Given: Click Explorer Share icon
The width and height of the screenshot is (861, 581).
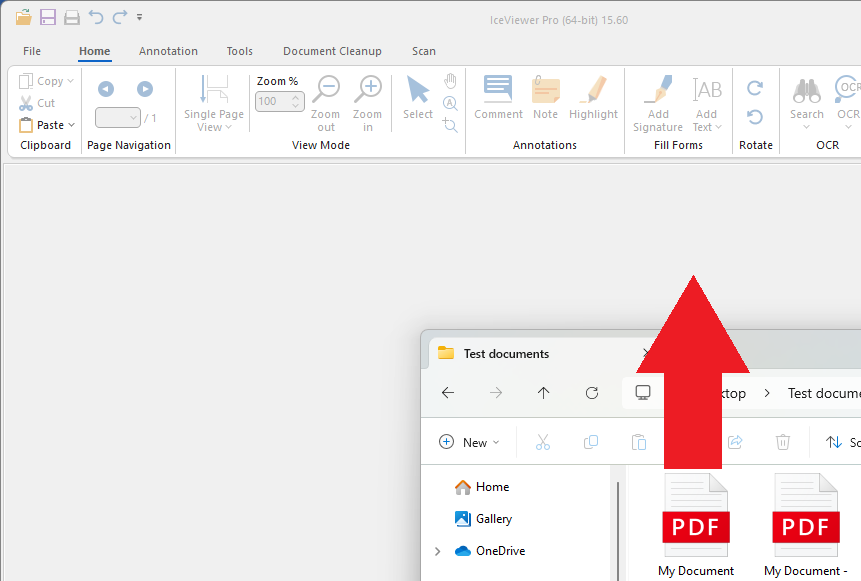Looking at the screenshot, I should coord(735,442).
